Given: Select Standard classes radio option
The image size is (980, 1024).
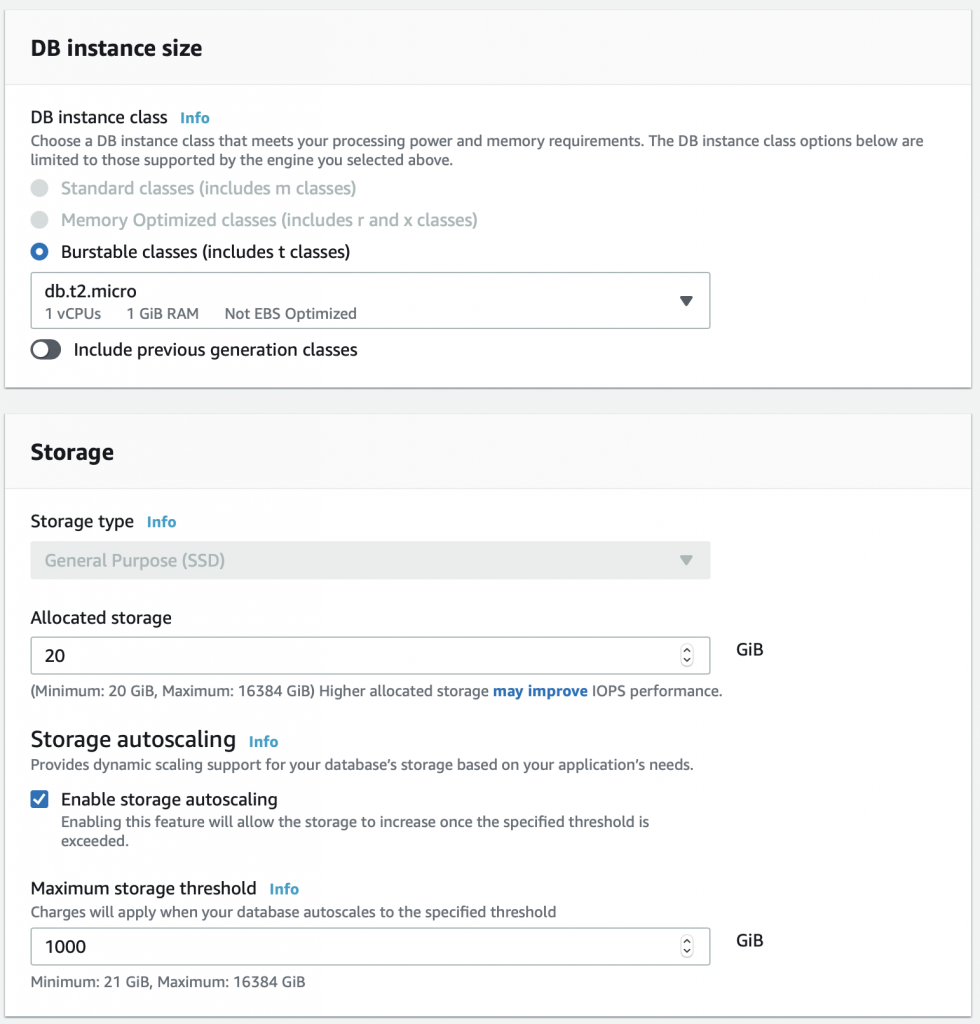Looking at the screenshot, I should coord(39,188).
